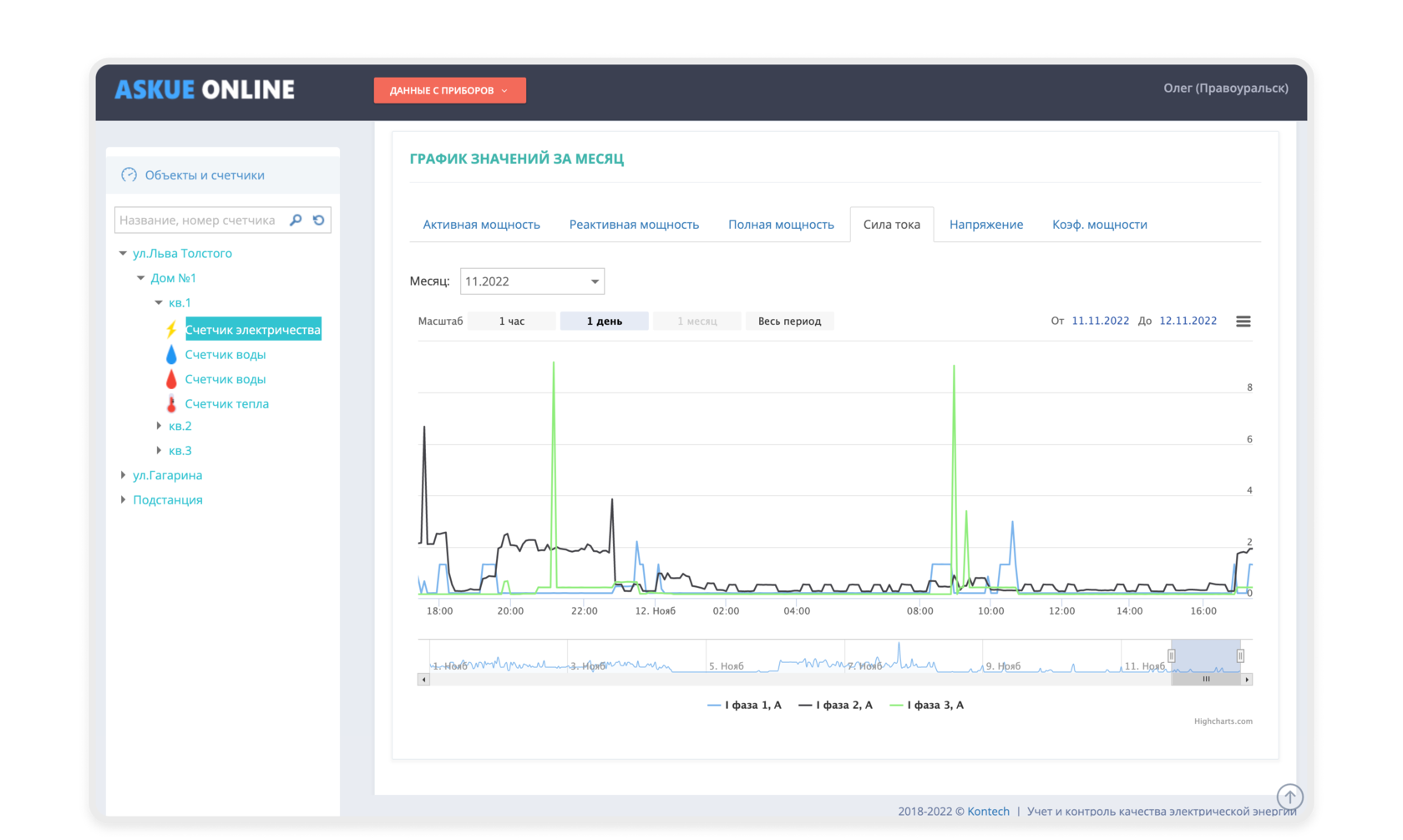Toggle the 'I фаза 1, A' legend series
The width and height of the screenshot is (1403, 840).
pyautogui.click(x=745, y=706)
